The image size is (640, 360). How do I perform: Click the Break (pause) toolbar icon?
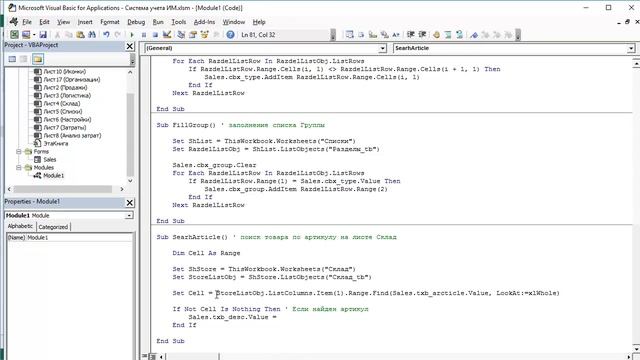pyautogui.click(x=144, y=35)
